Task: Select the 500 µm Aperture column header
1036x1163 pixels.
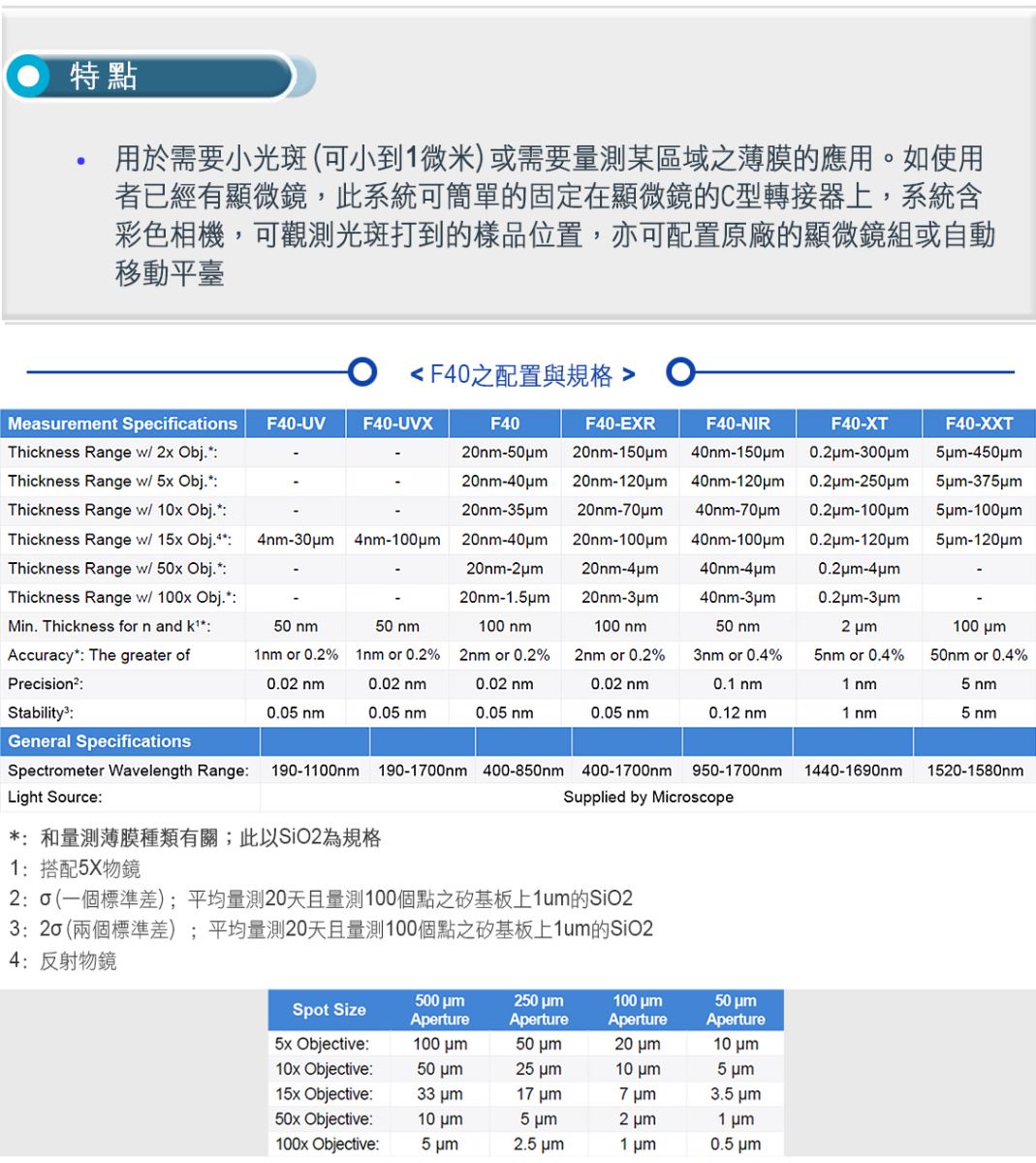Action: tap(440, 1010)
